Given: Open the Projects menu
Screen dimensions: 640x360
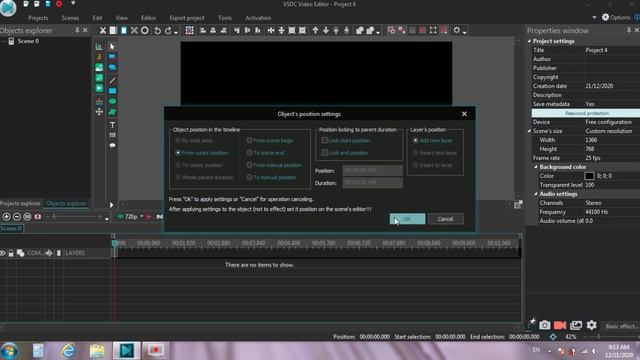Looking at the screenshot, I should pyautogui.click(x=38, y=18).
